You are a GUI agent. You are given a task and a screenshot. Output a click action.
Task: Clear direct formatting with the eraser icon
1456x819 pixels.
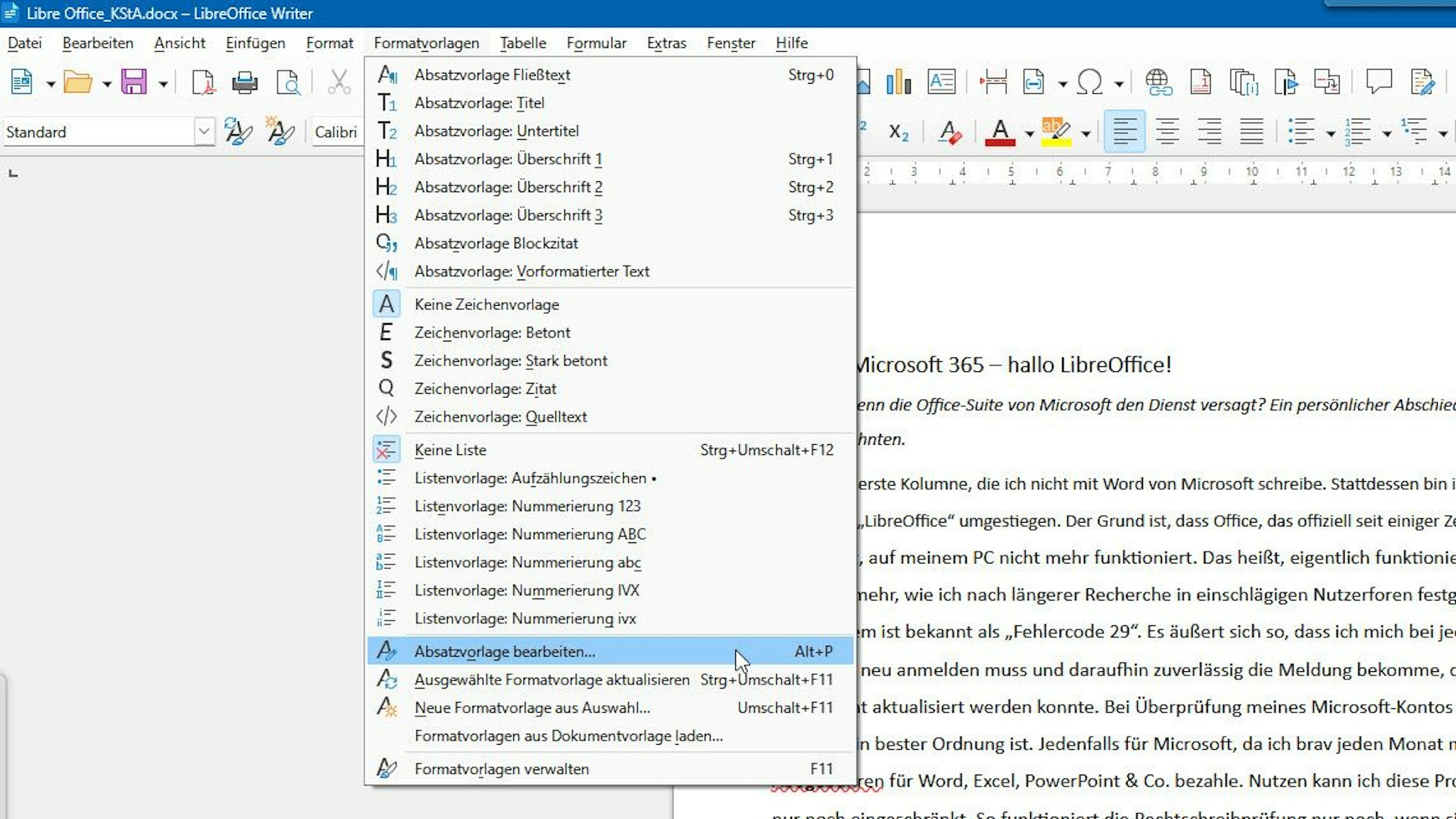pos(950,132)
